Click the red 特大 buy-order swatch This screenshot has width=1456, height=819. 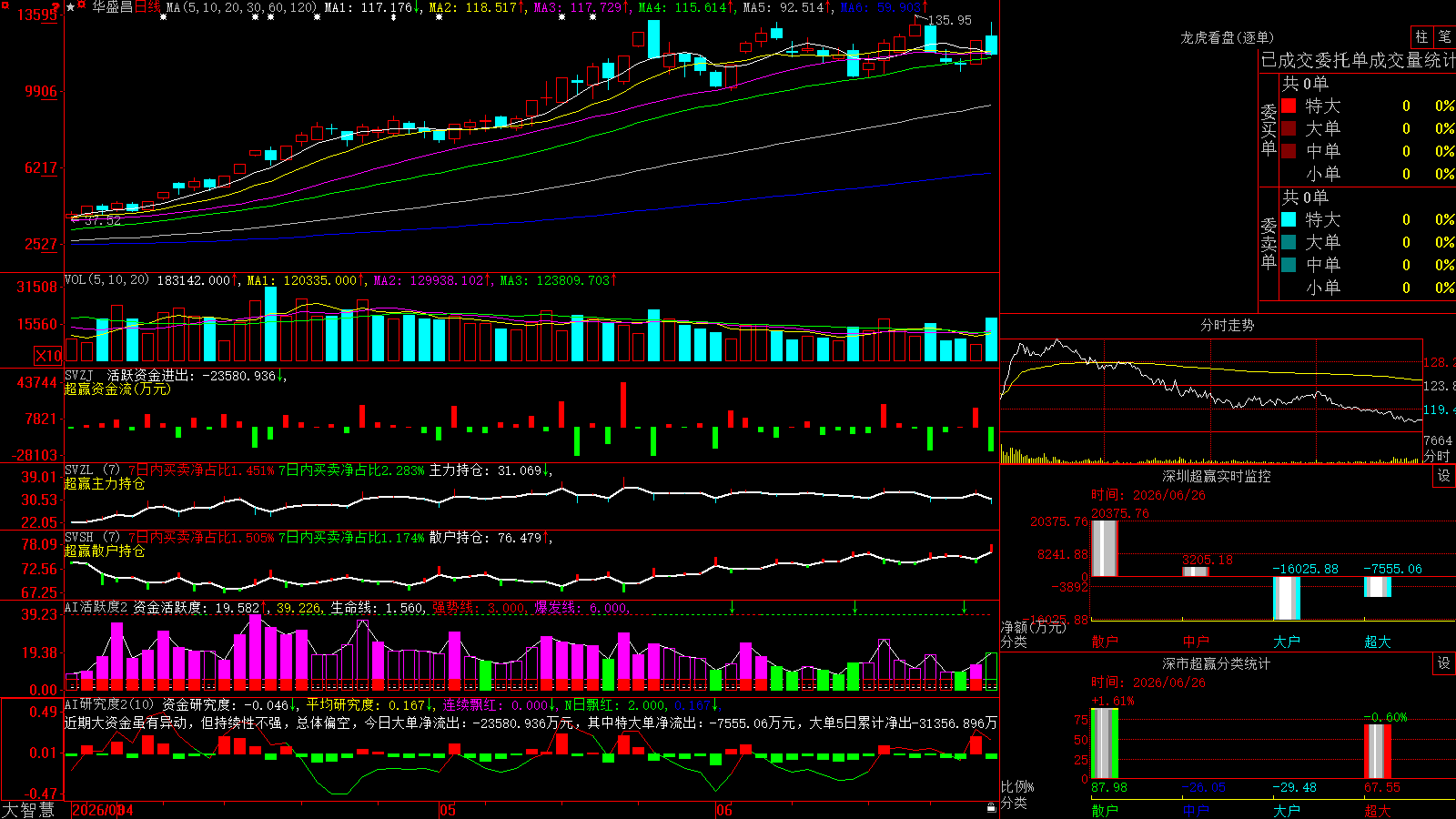(1289, 106)
